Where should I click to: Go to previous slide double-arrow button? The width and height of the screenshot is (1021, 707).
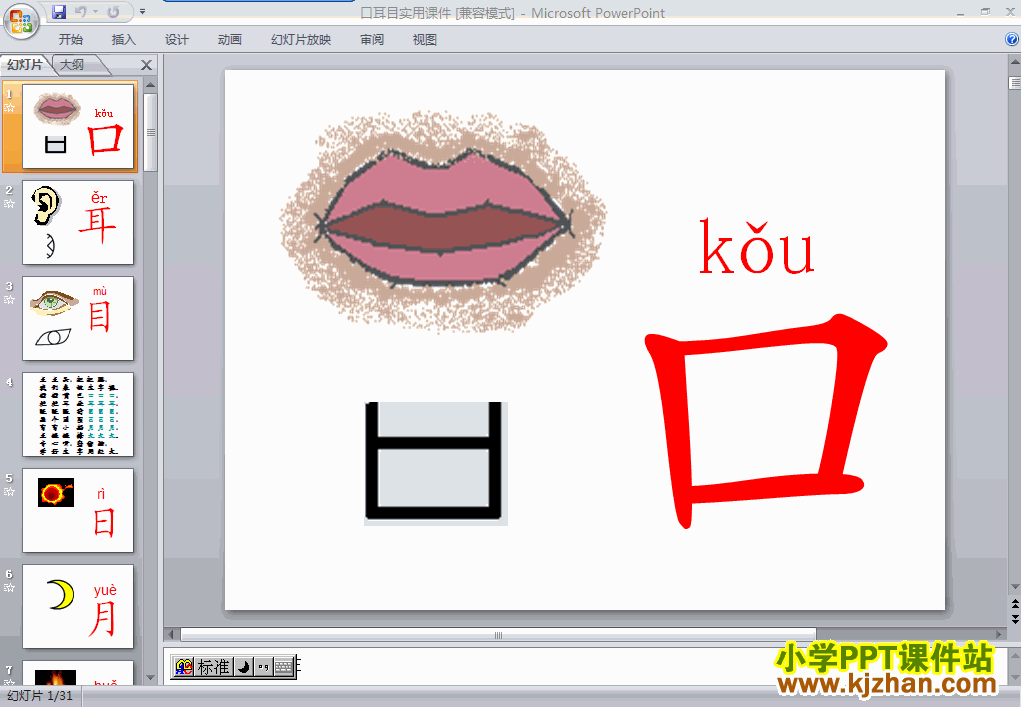pyautogui.click(x=1014, y=605)
